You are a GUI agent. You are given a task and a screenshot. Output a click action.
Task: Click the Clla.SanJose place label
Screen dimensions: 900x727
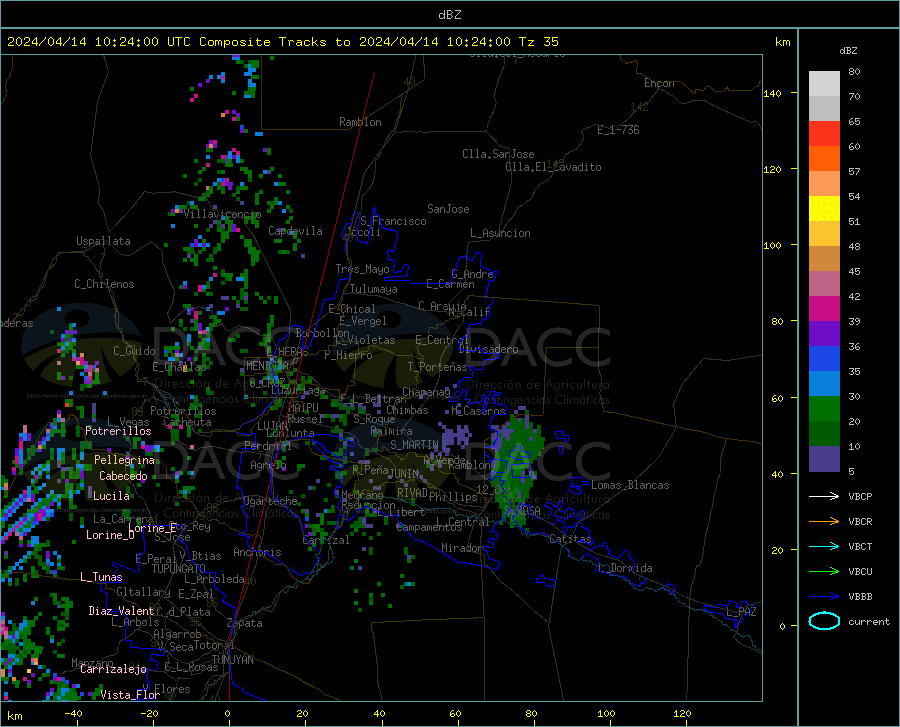(498, 154)
